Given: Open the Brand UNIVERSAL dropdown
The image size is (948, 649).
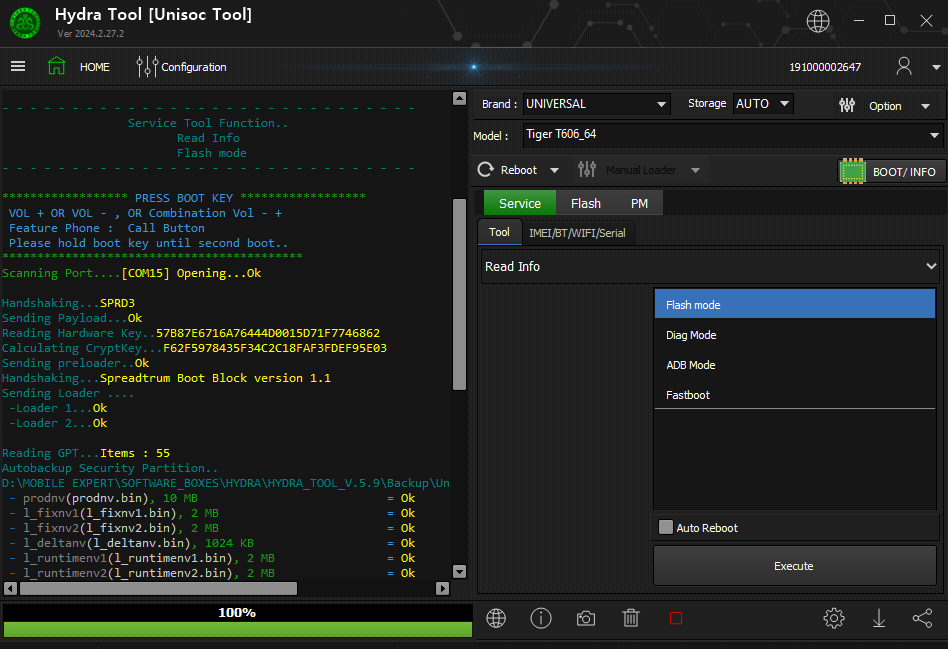Looking at the screenshot, I should coord(596,104).
